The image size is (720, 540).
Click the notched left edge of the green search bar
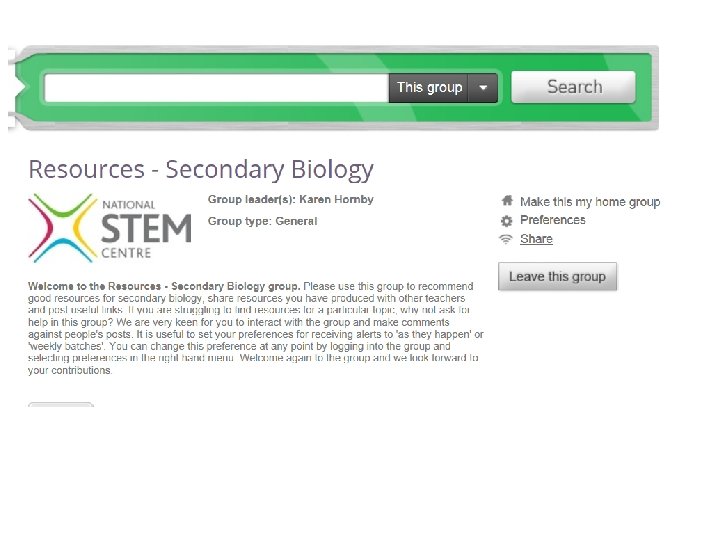(x=18, y=88)
